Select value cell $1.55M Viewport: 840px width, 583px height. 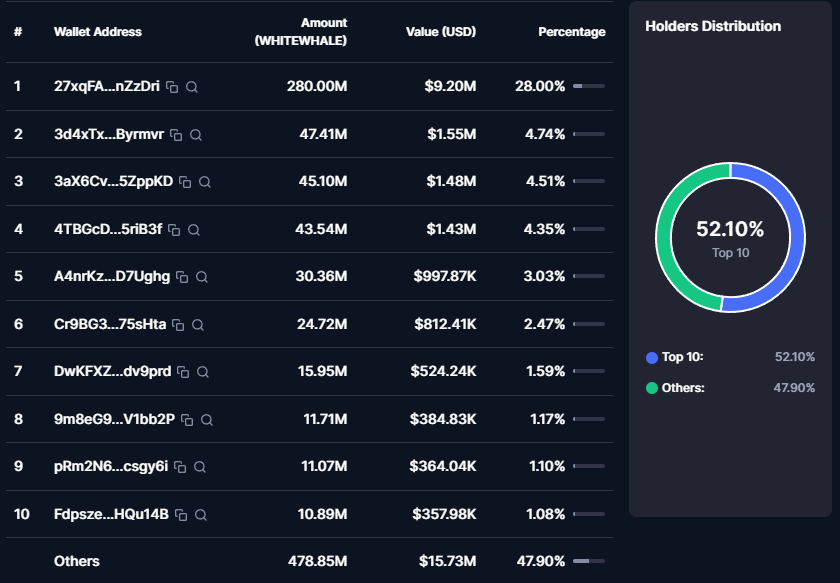point(451,134)
